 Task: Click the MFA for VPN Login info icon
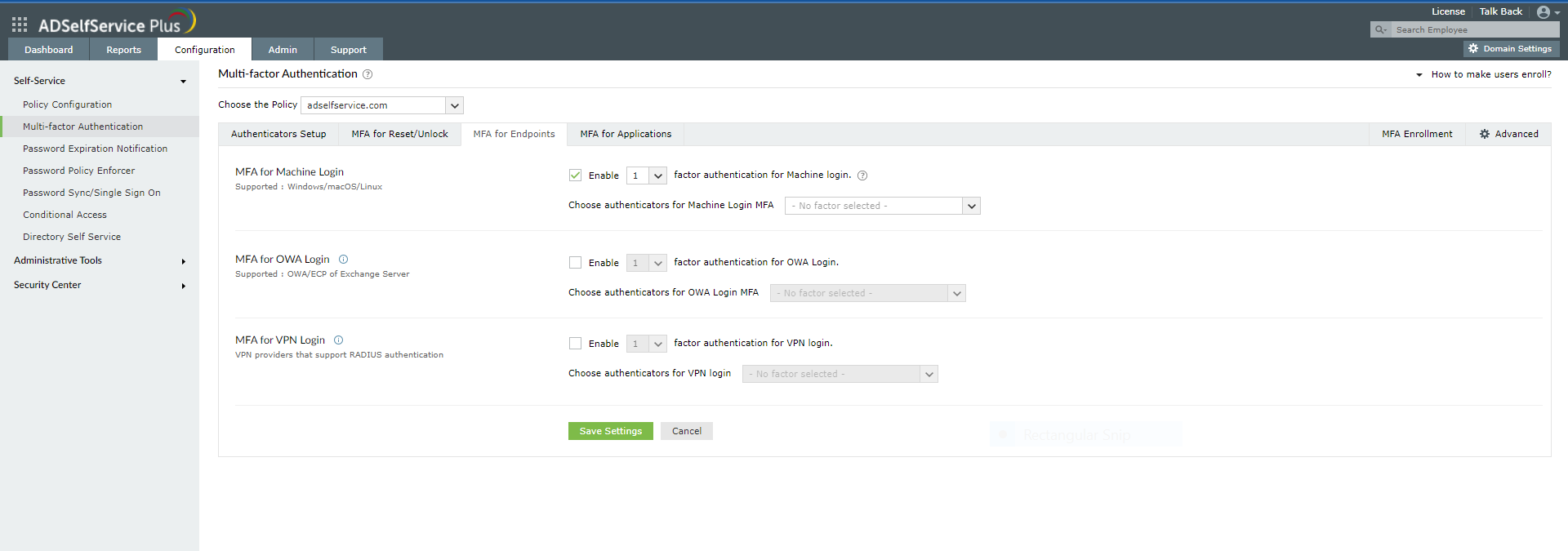338,340
